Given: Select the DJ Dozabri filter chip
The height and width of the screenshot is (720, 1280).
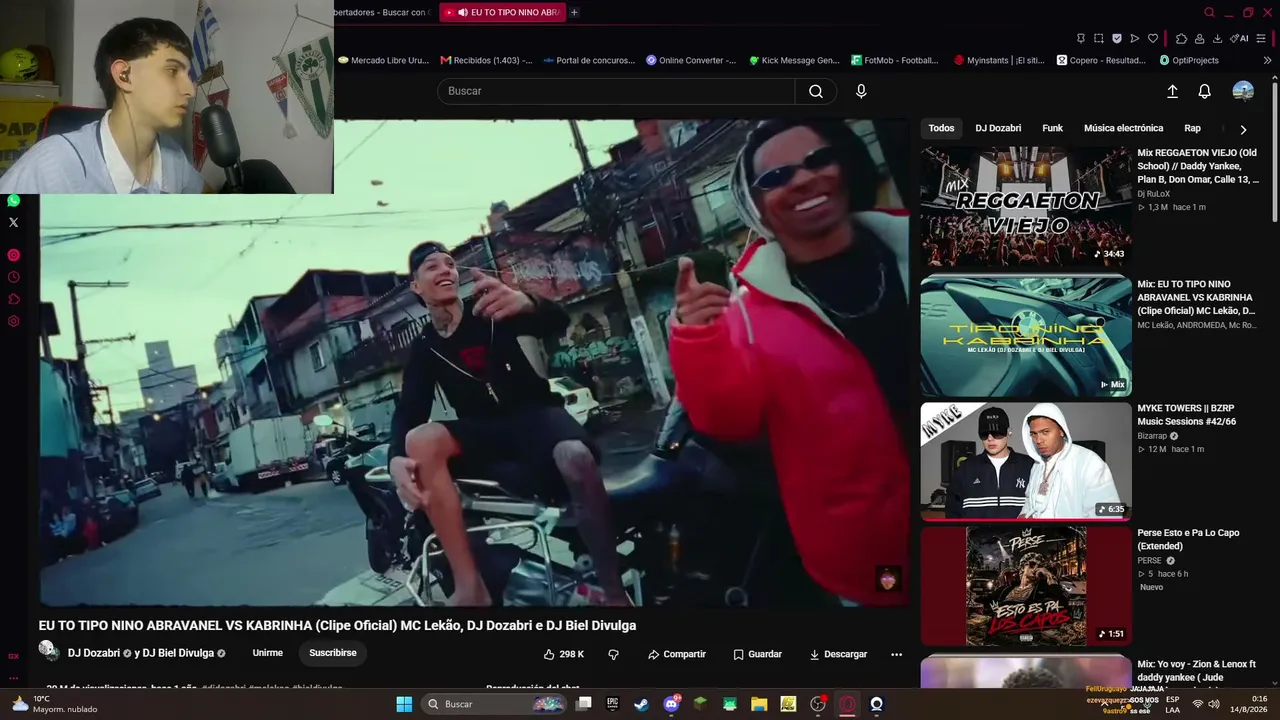Looking at the screenshot, I should [x=998, y=128].
